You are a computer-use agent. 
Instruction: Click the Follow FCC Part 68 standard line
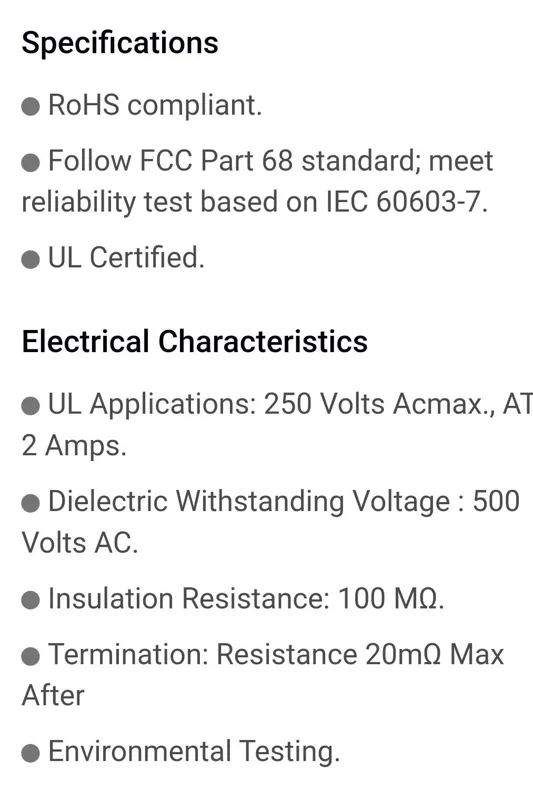click(x=270, y=161)
